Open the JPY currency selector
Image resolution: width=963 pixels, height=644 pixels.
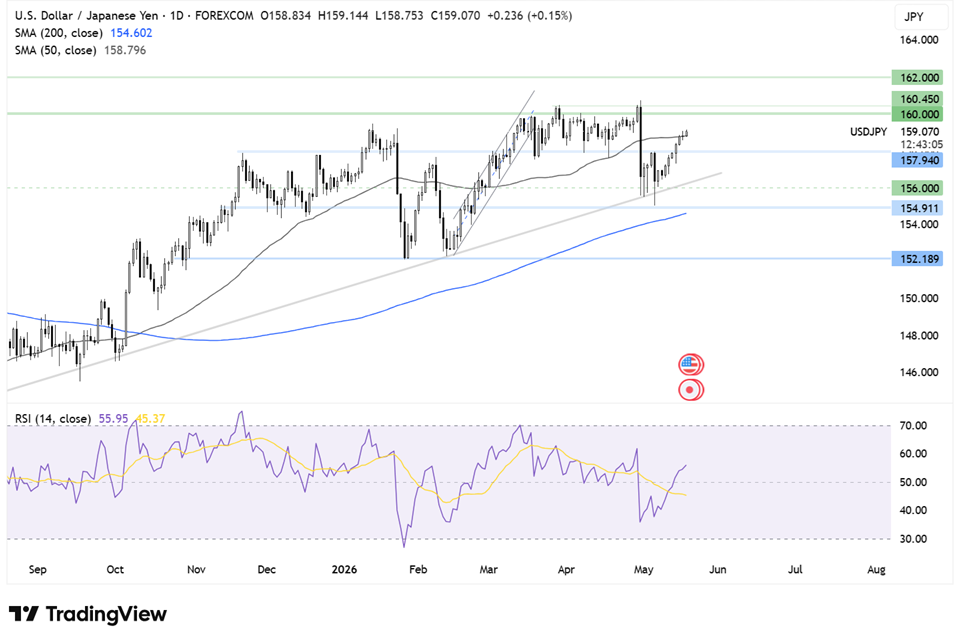920,17
